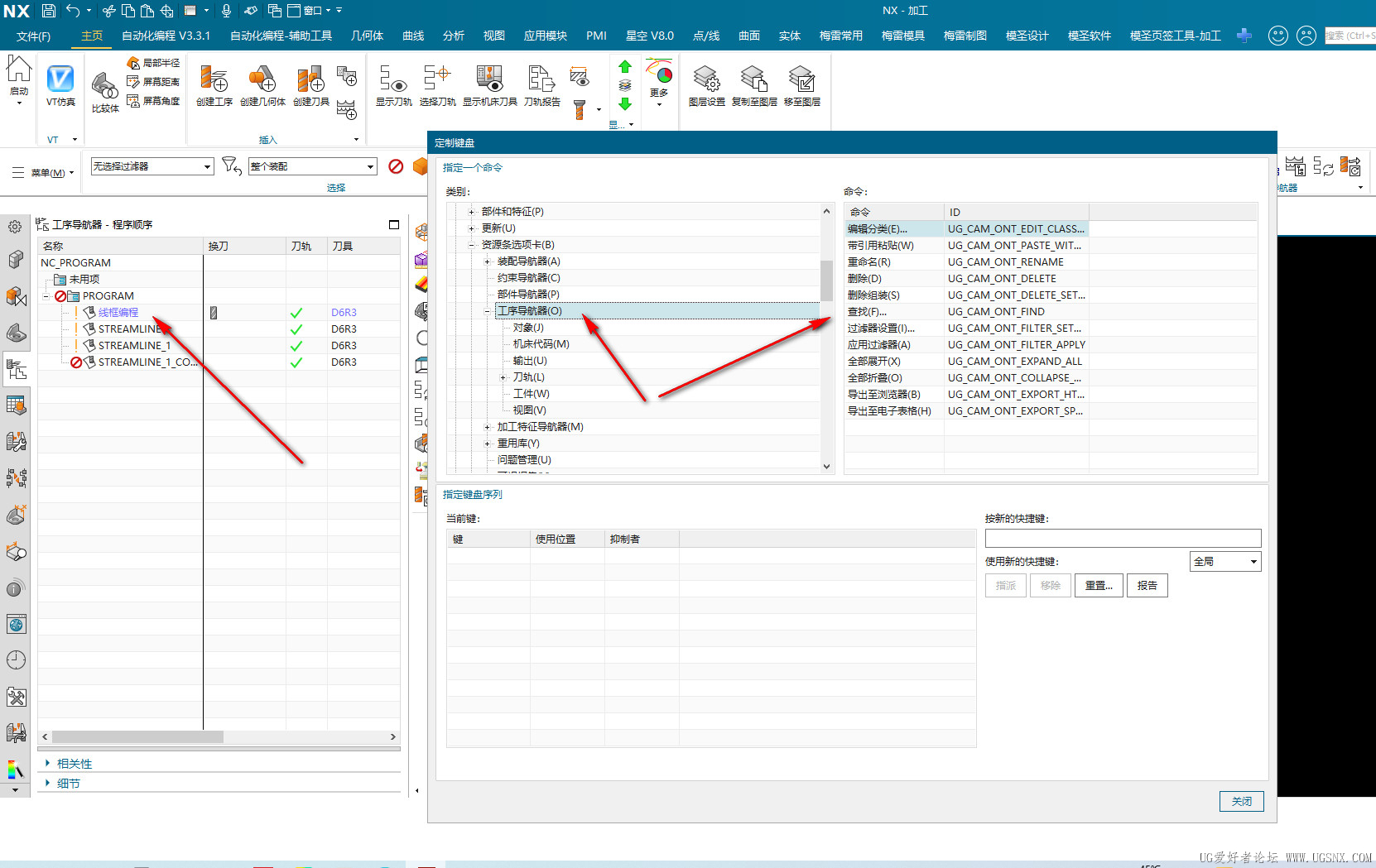Collapse the 工序导航器(O) tree node
This screenshot has width=1376, height=868.
[487, 311]
